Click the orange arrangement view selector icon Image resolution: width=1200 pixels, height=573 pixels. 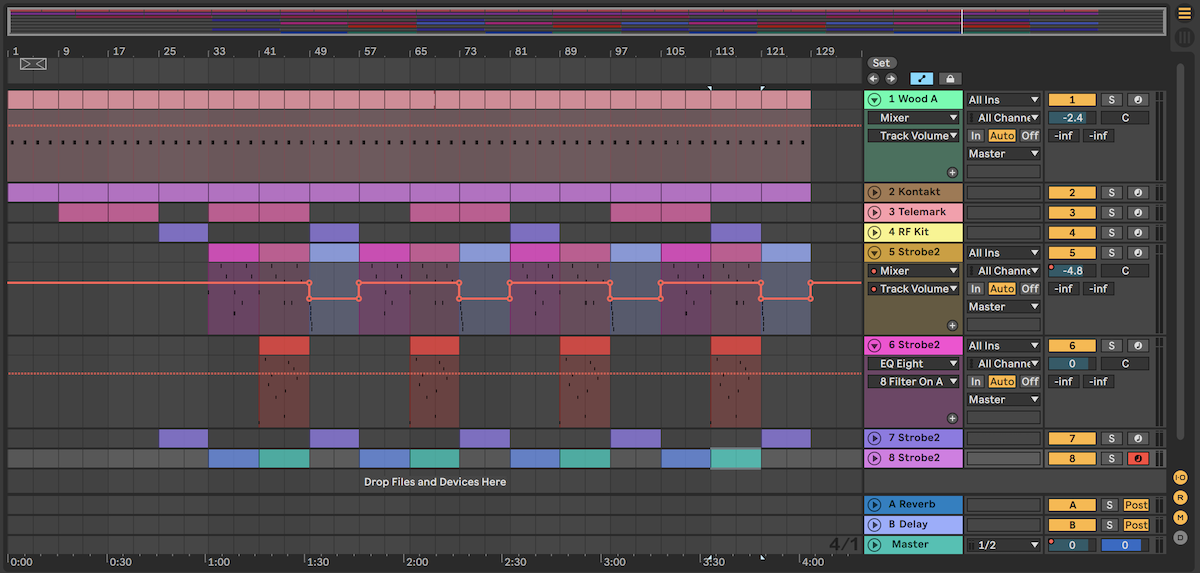pos(1184,15)
